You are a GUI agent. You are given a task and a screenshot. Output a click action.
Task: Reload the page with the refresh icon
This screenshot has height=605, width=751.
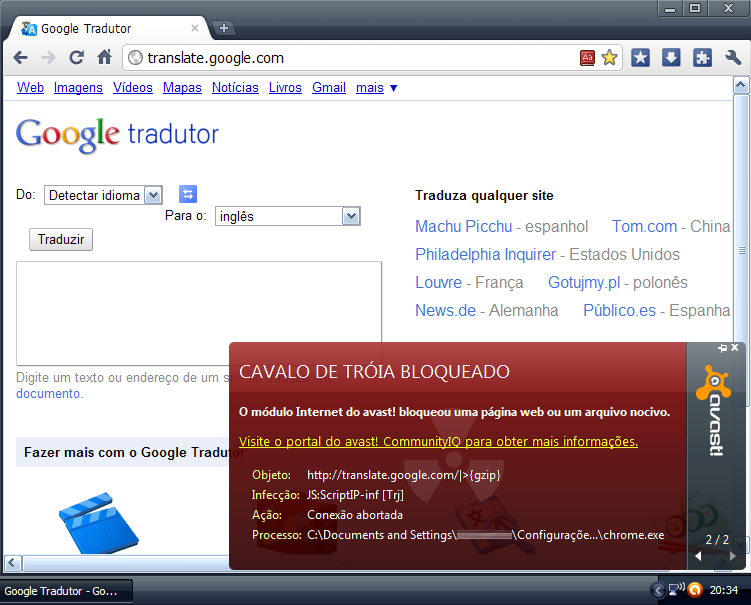pos(76,58)
